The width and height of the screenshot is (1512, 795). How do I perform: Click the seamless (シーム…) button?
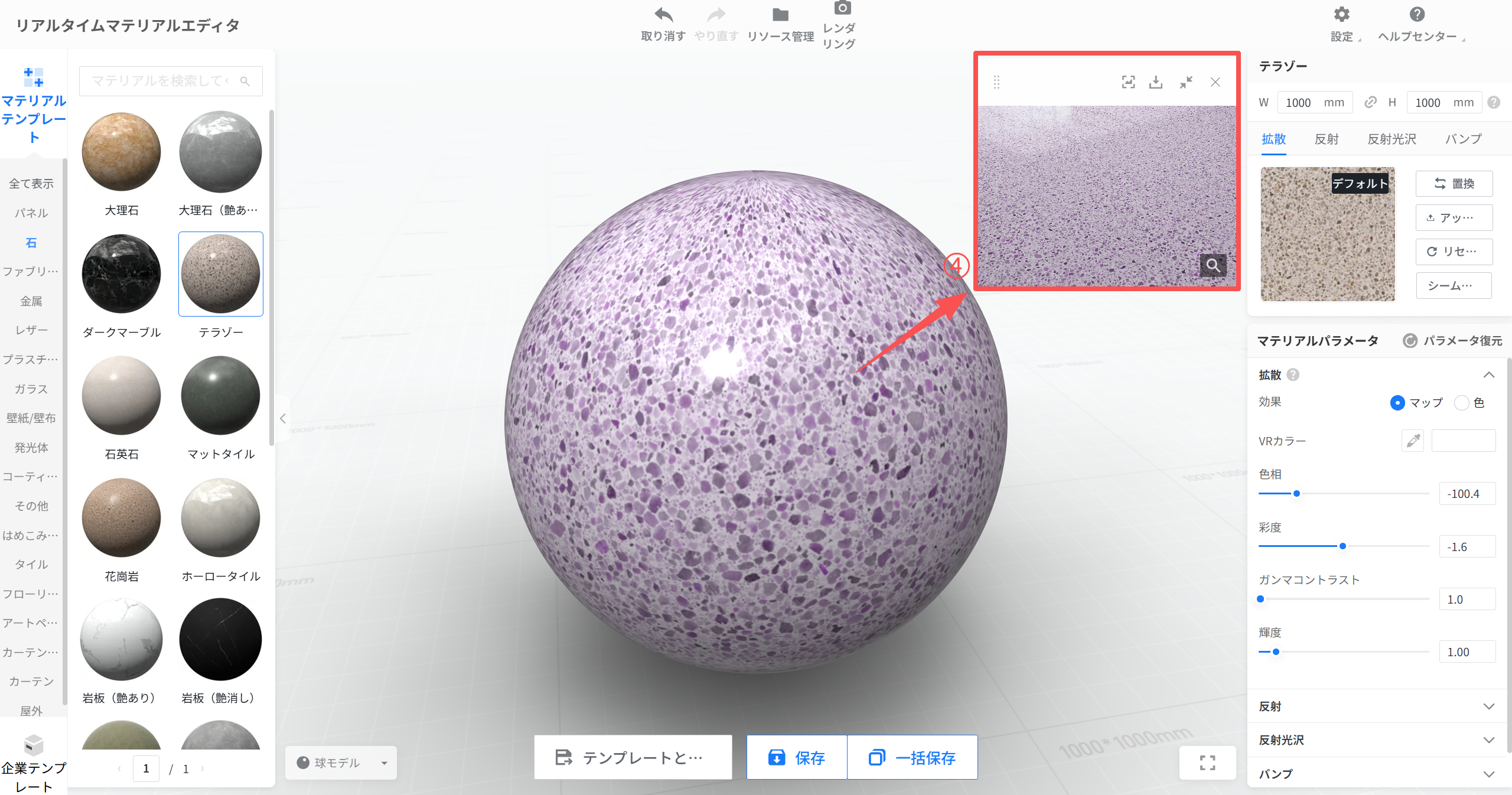(x=1454, y=286)
